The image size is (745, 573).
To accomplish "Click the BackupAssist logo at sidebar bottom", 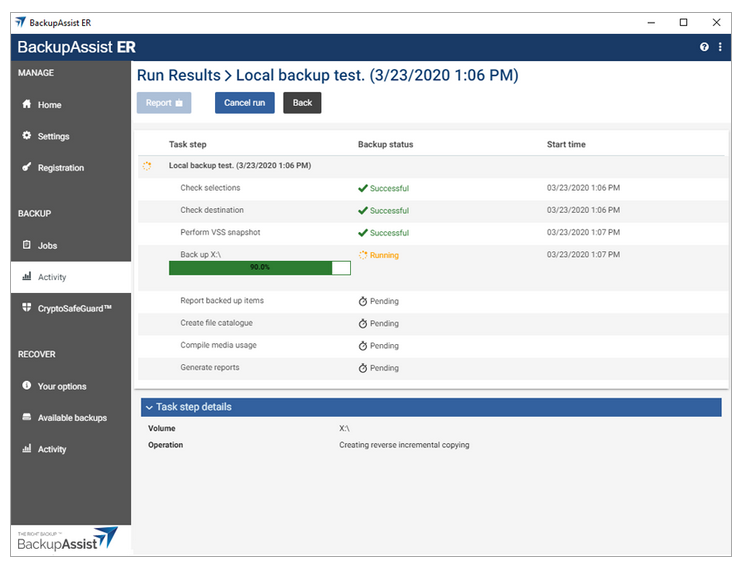I will click(x=68, y=538).
